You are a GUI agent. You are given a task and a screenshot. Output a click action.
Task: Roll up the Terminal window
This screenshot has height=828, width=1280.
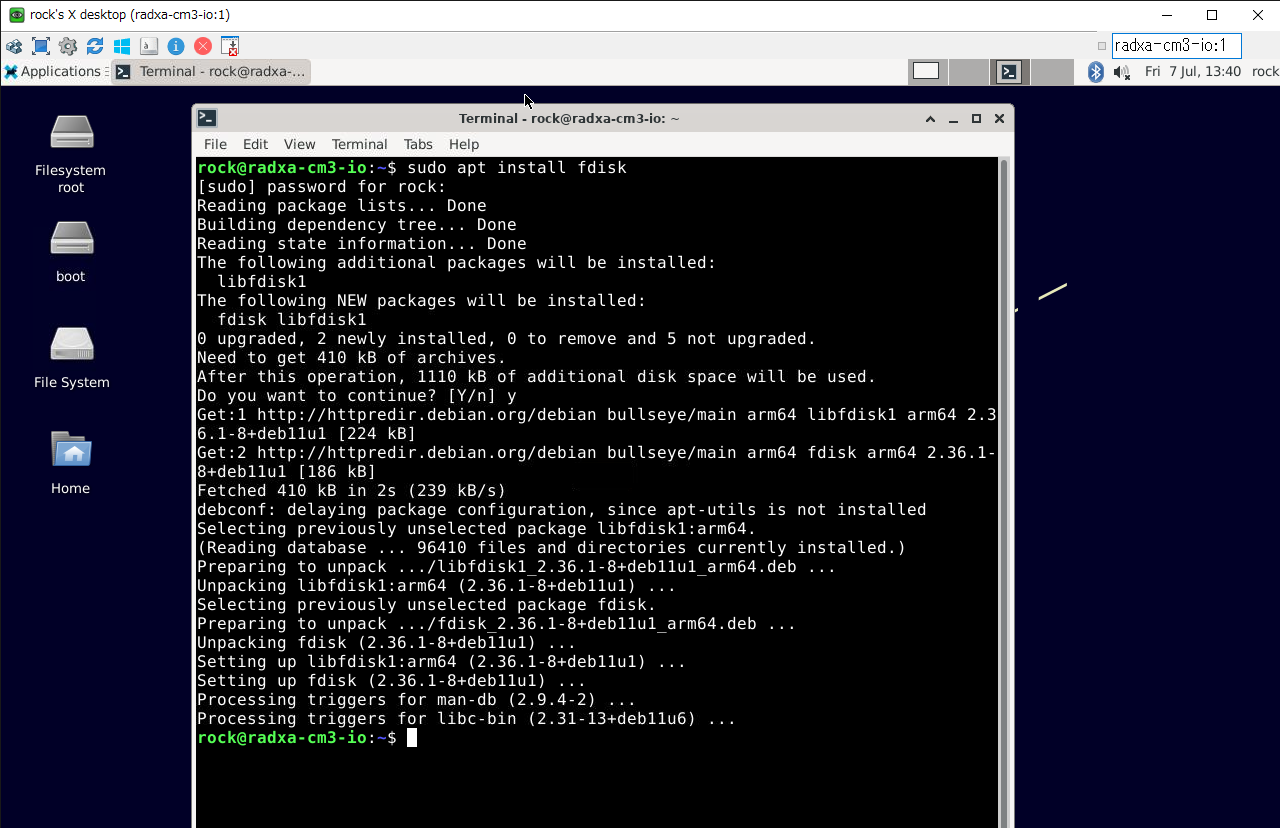930,118
